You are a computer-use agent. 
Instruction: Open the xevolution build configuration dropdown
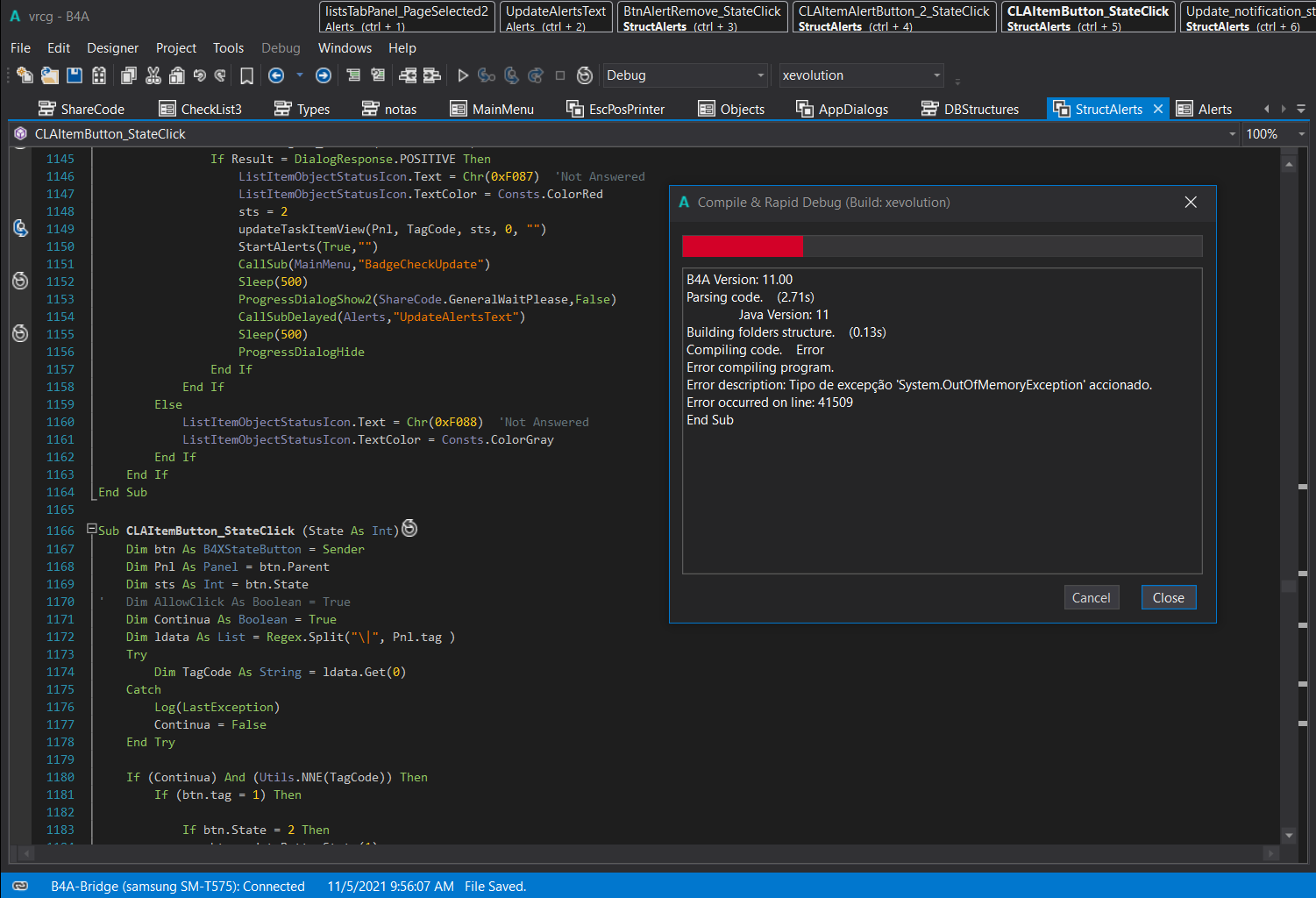click(861, 75)
